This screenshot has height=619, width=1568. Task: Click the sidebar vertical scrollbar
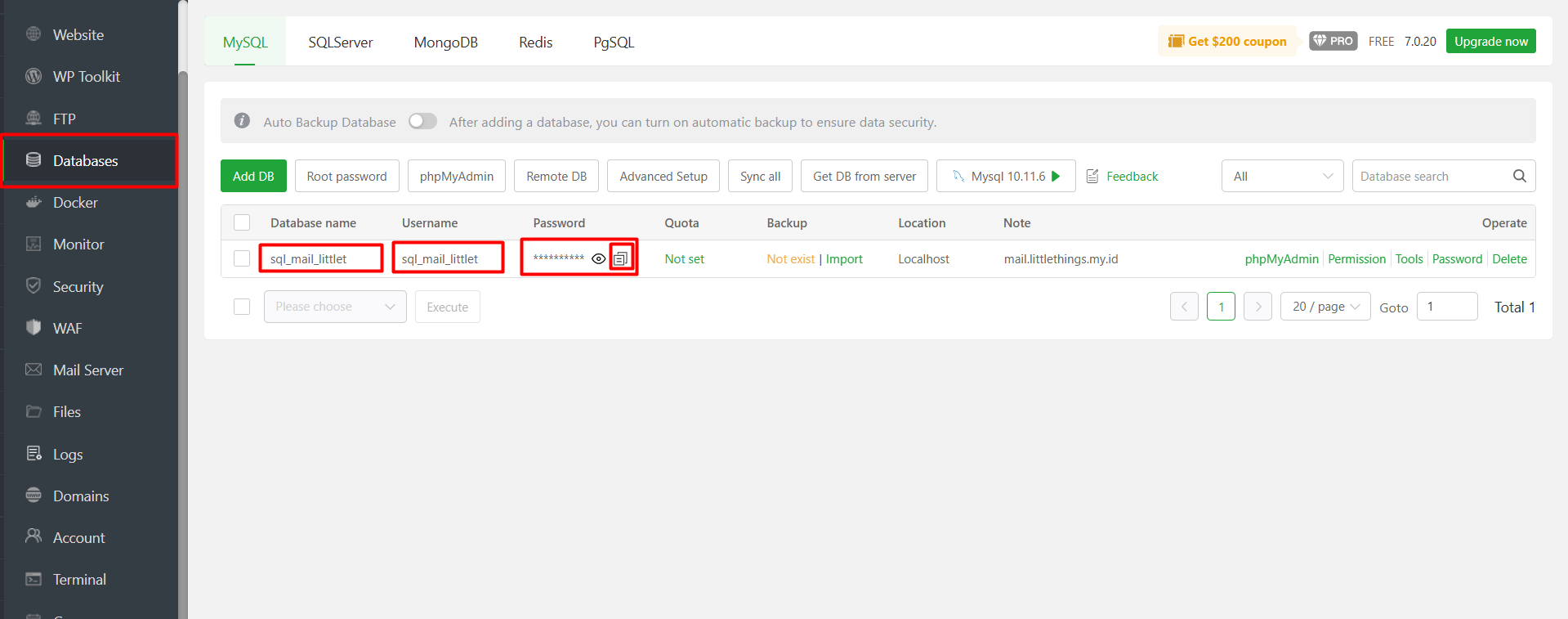pos(183,343)
